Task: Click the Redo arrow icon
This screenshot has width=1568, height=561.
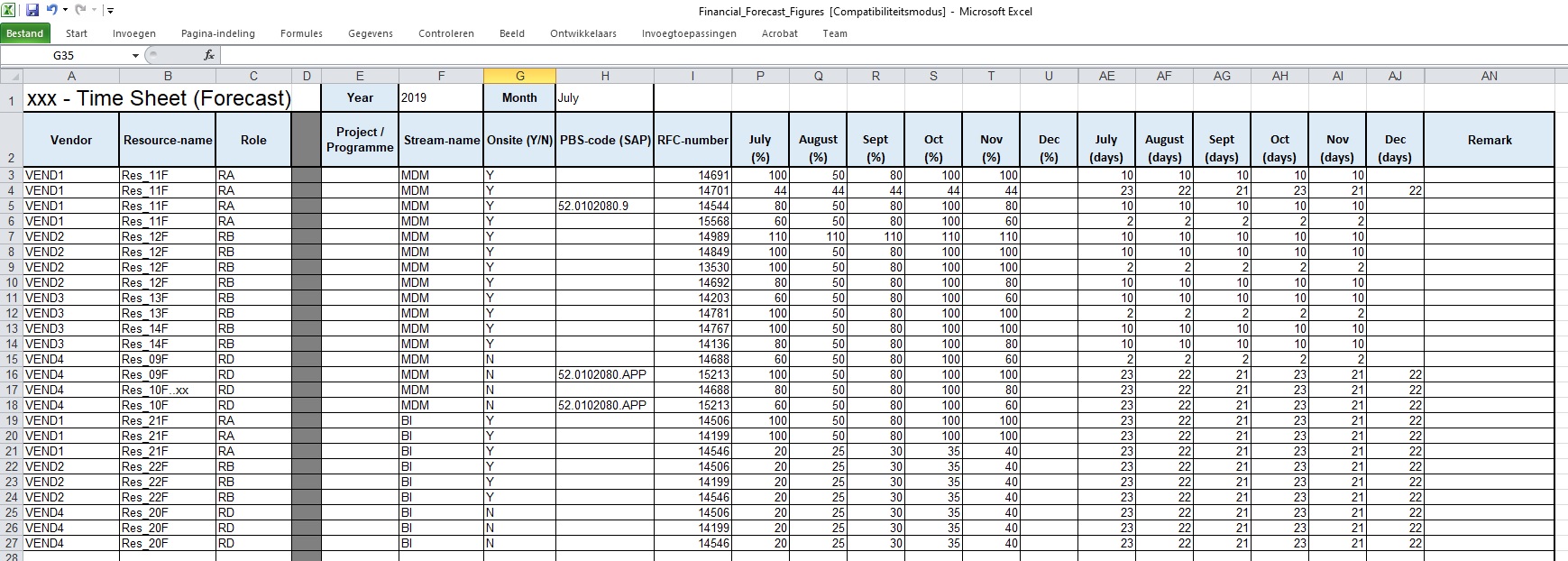Action: click(80, 11)
